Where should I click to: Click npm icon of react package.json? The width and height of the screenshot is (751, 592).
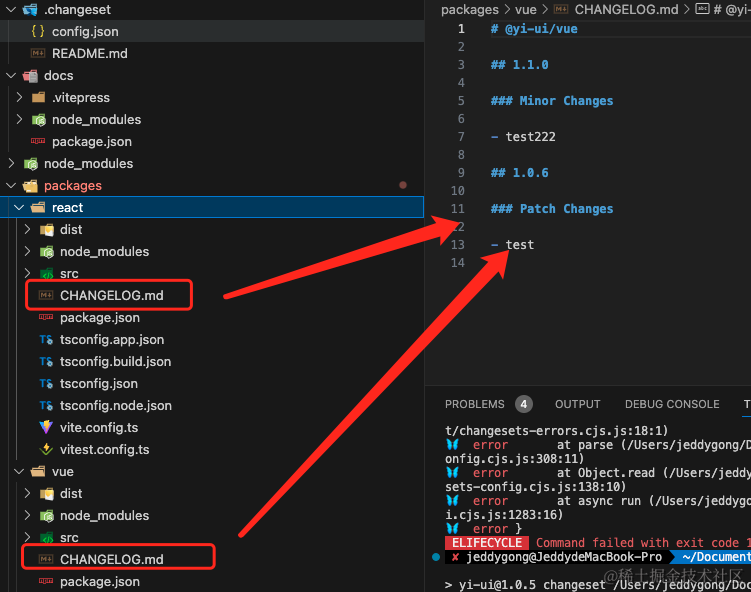(x=46, y=317)
